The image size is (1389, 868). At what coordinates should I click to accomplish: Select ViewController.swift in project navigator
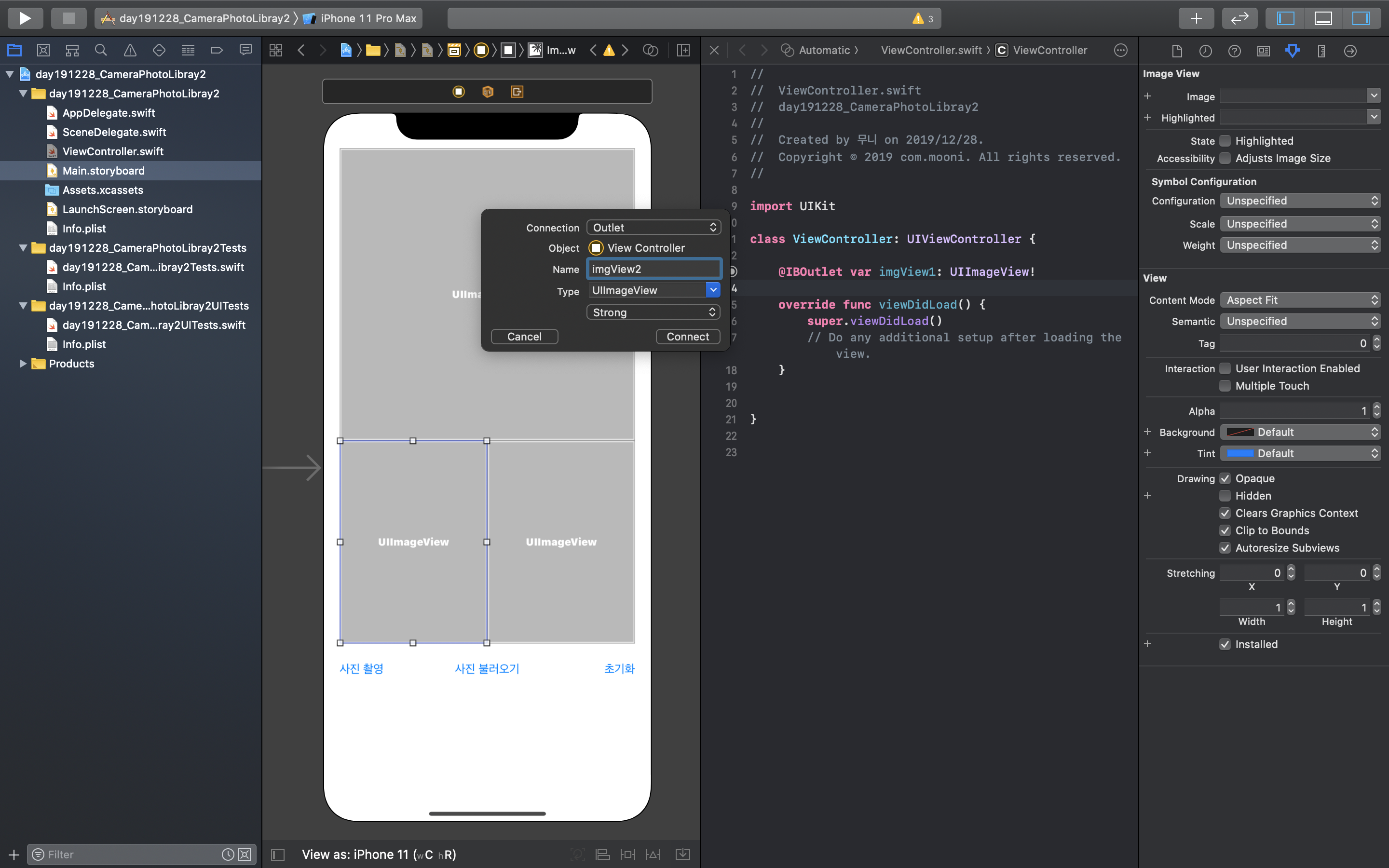[112, 151]
